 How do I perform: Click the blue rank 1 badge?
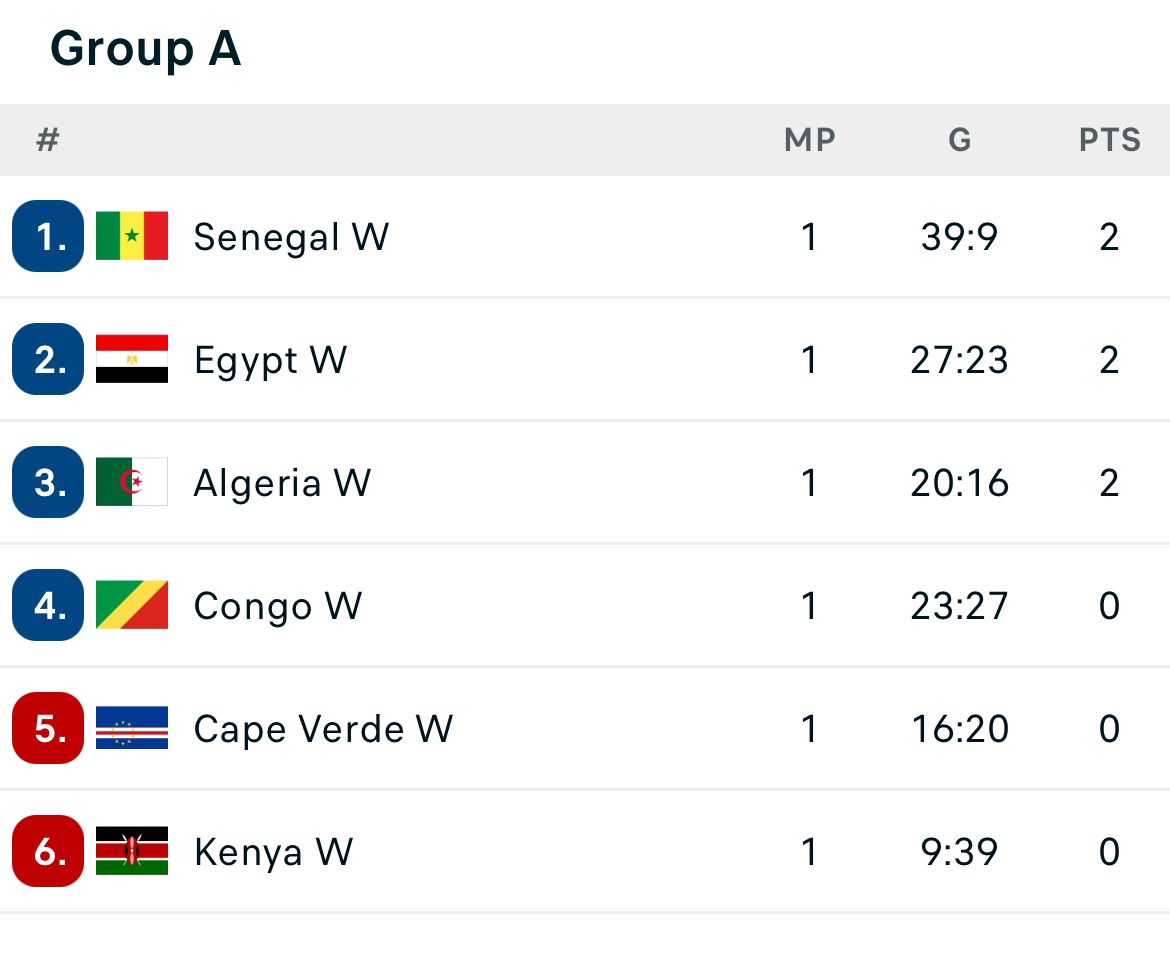click(x=48, y=236)
